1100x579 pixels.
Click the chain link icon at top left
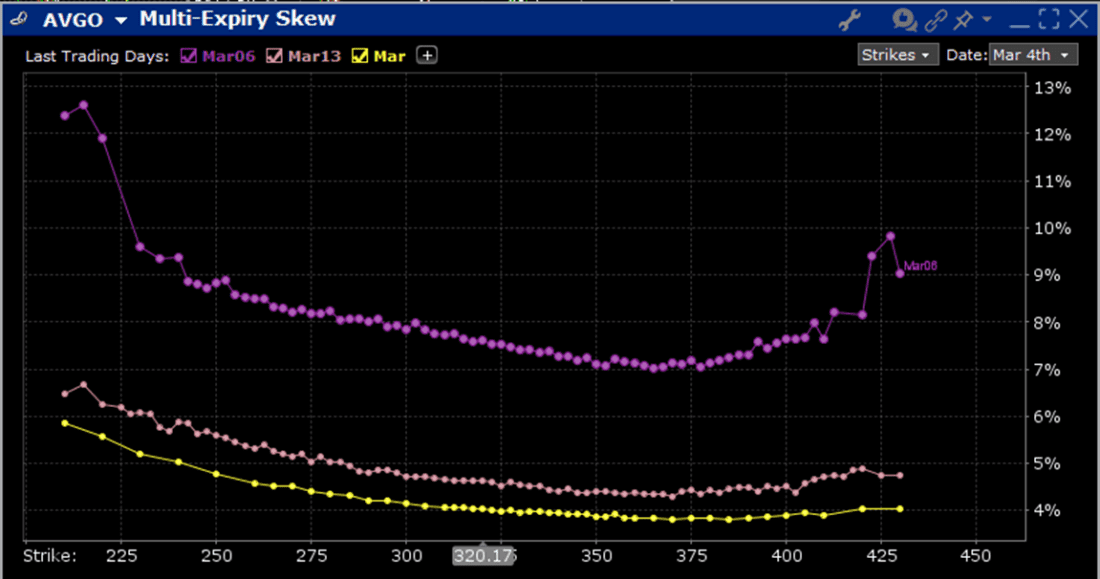point(16,19)
